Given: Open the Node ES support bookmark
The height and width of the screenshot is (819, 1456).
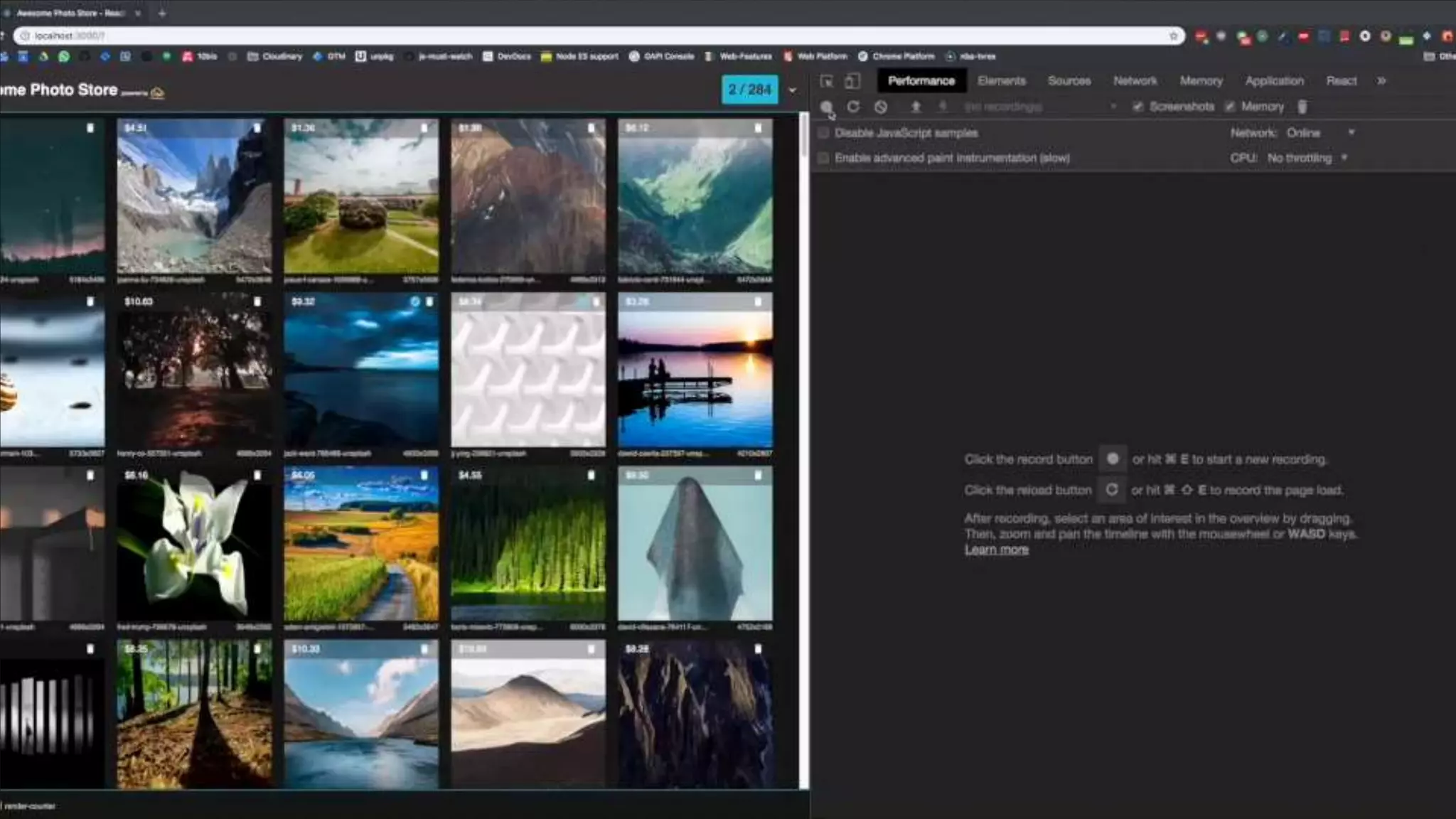Looking at the screenshot, I should click(579, 56).
